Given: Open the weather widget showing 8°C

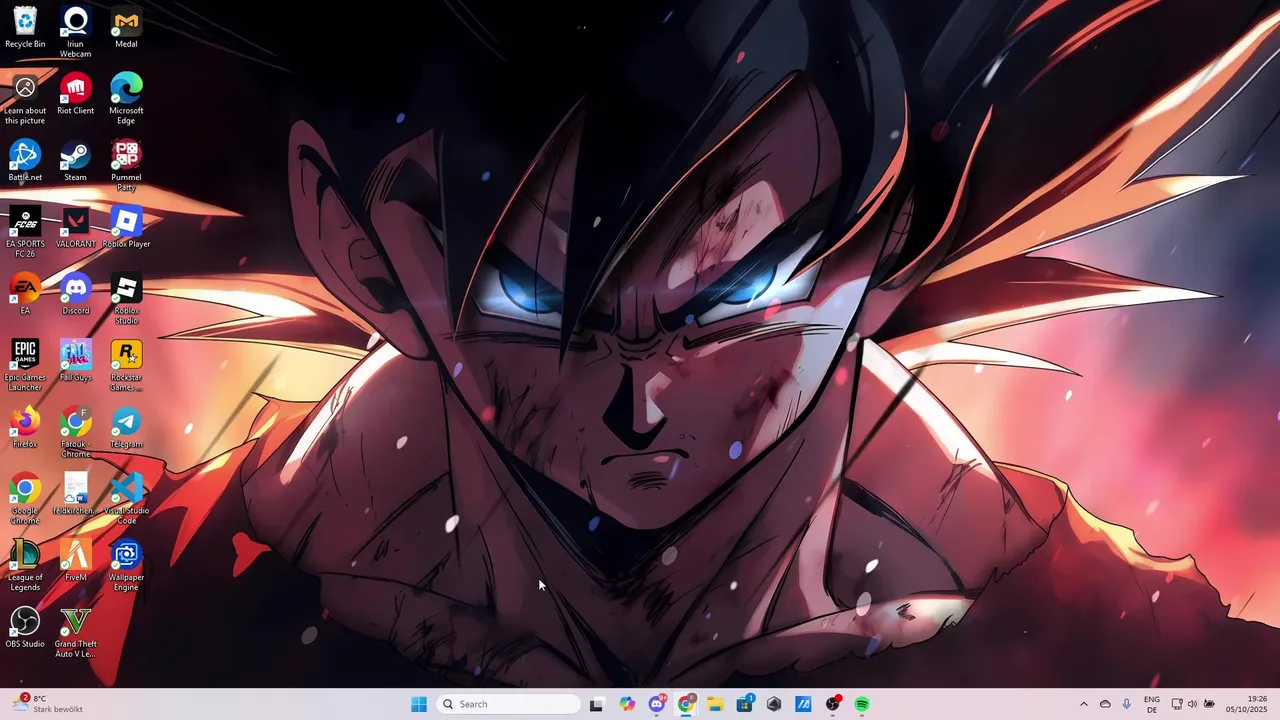Looking at the screenshot, I should coord(48,704).
